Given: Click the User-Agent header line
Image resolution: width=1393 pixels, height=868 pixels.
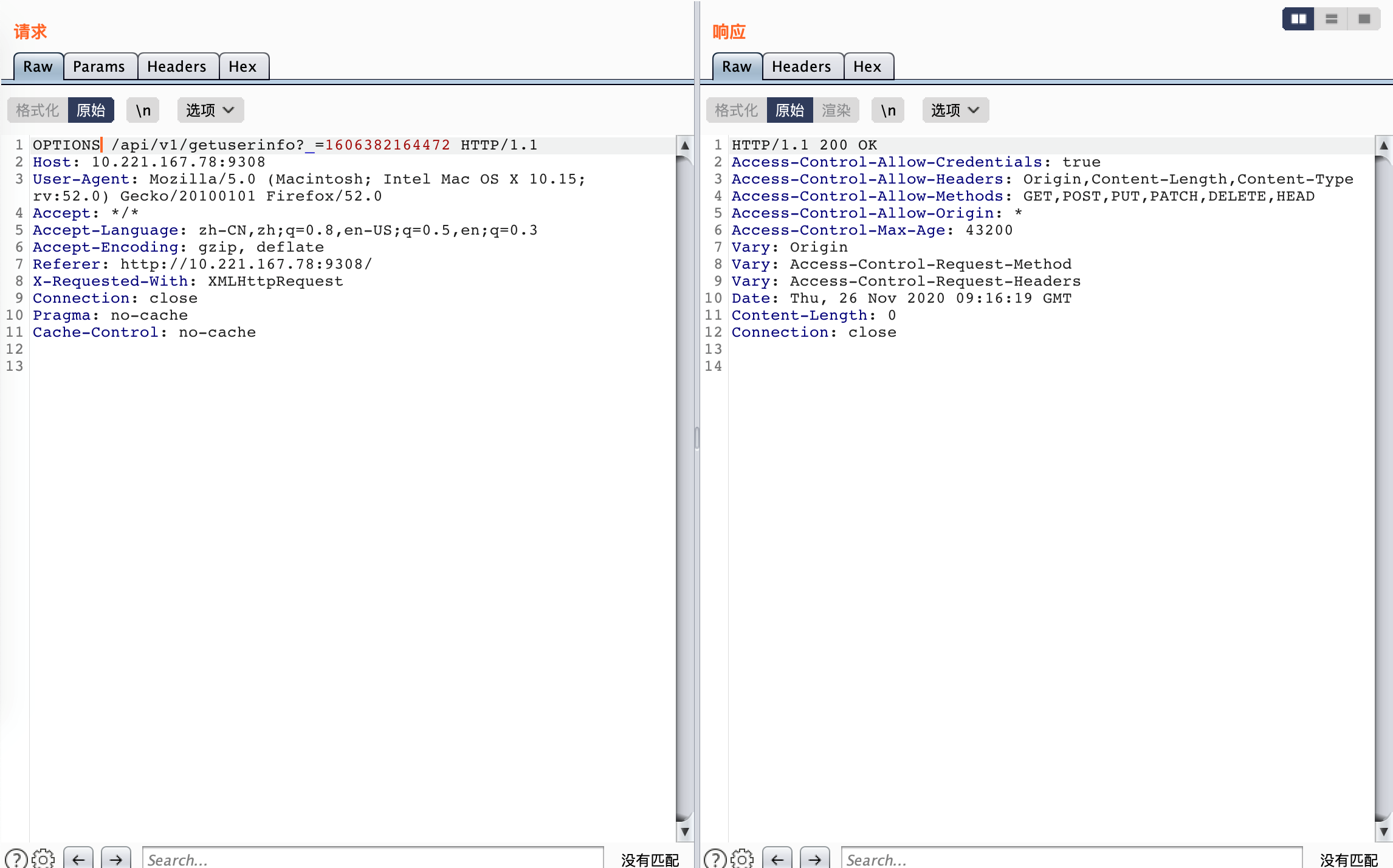Looking at the screenshot, I should pyautogui.click(x=309, y=188).
